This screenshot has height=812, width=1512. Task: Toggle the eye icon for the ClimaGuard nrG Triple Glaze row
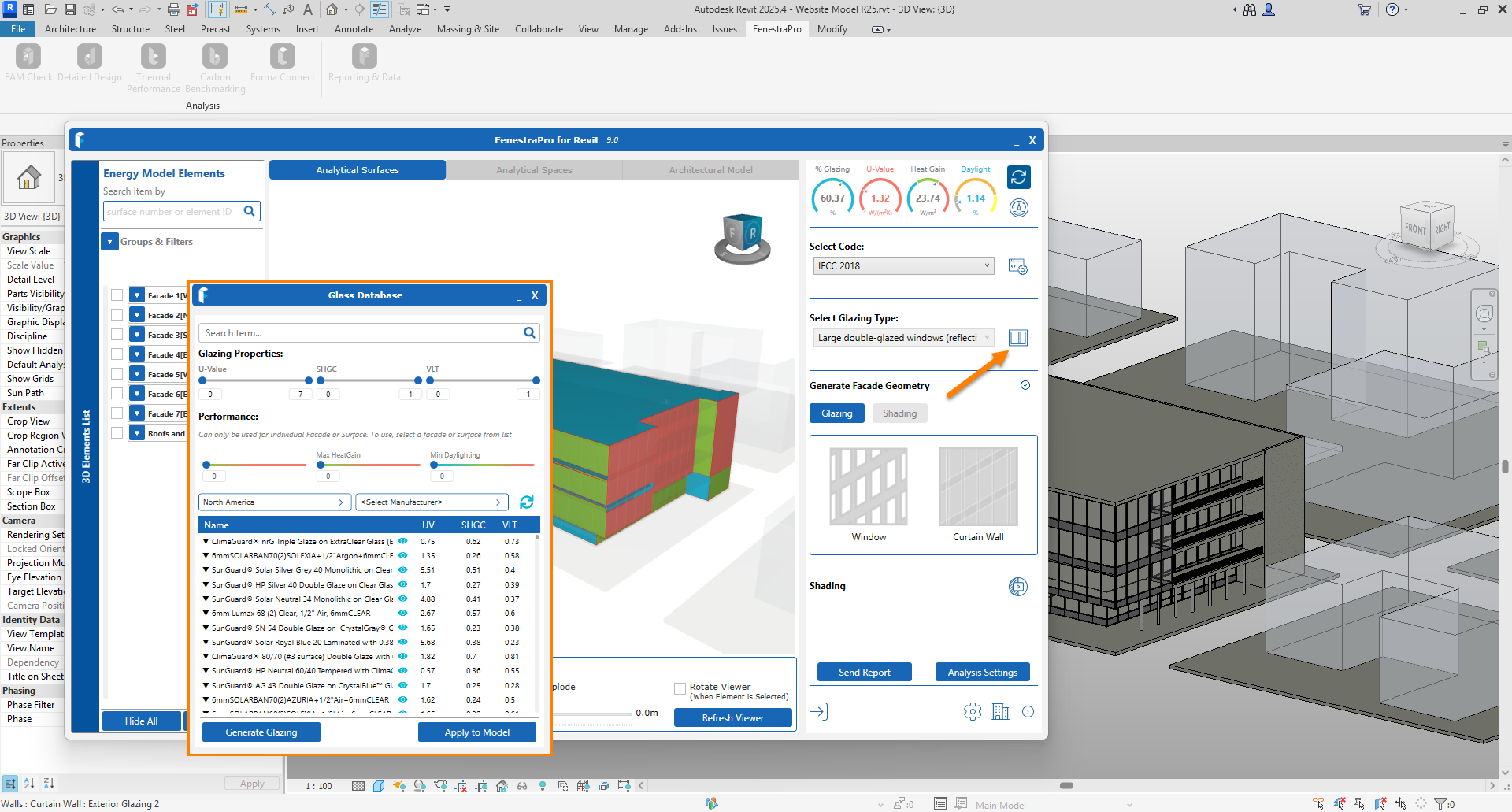[402, 542]
